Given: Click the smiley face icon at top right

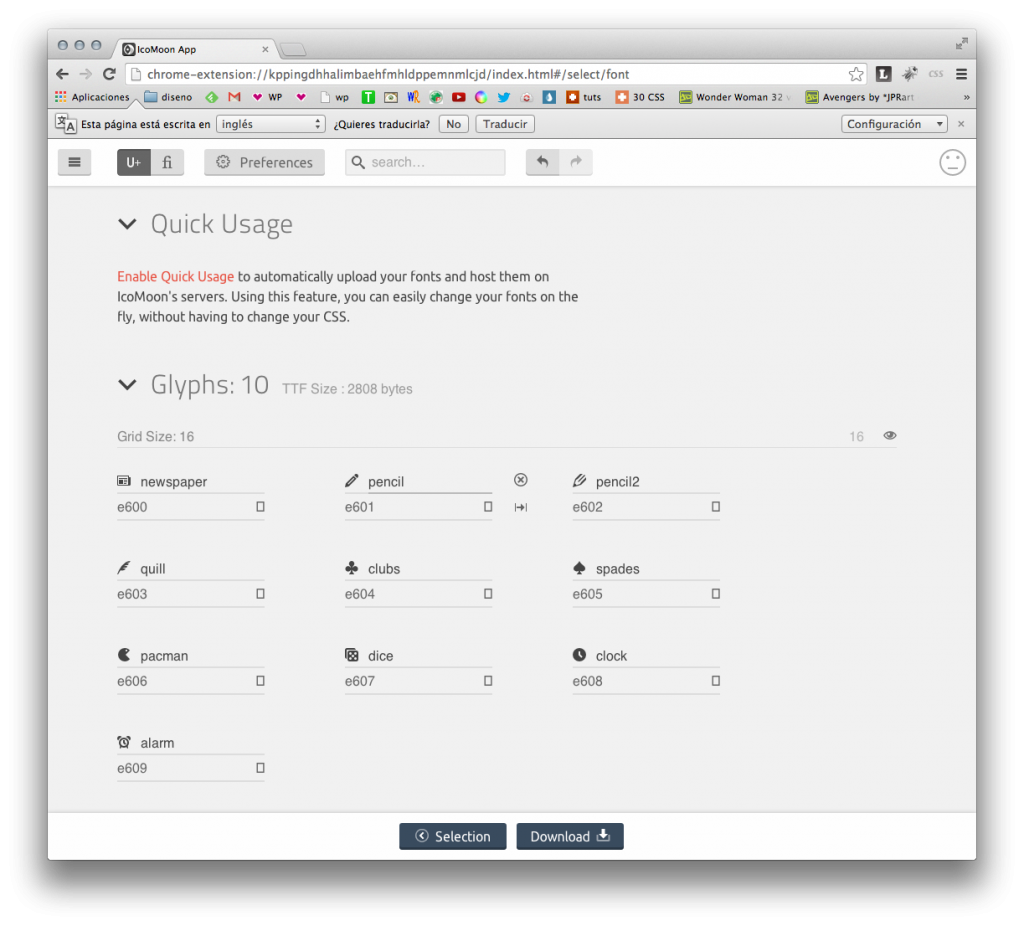Looking at the screenshot, I should 952,162.
